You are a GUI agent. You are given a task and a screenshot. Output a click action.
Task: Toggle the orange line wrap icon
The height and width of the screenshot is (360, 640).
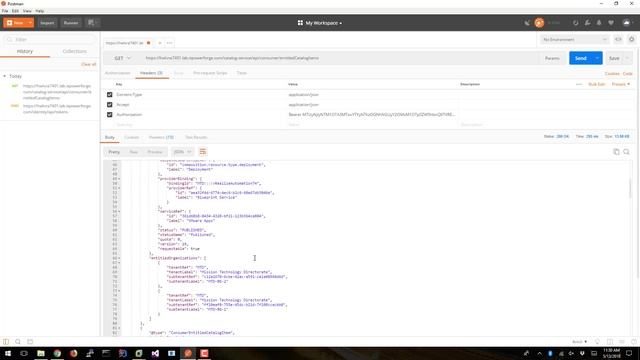point(203,152)
